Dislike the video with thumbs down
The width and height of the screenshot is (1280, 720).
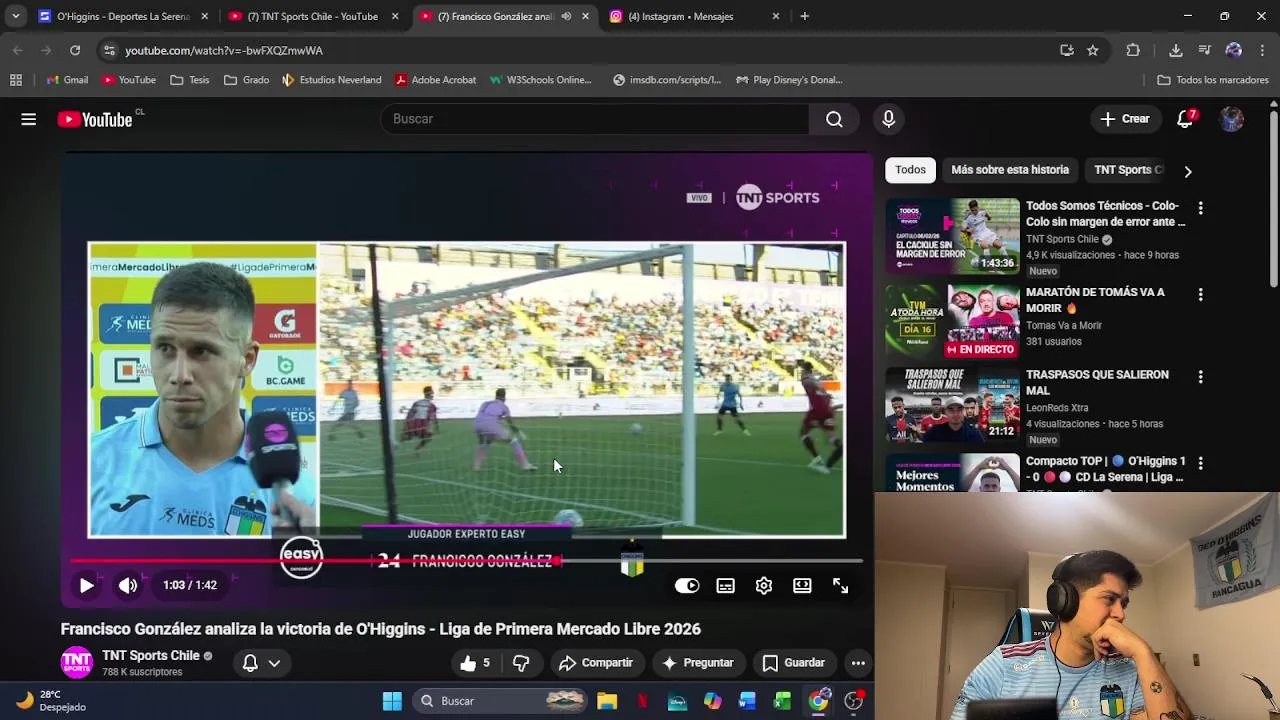point(521,663)
